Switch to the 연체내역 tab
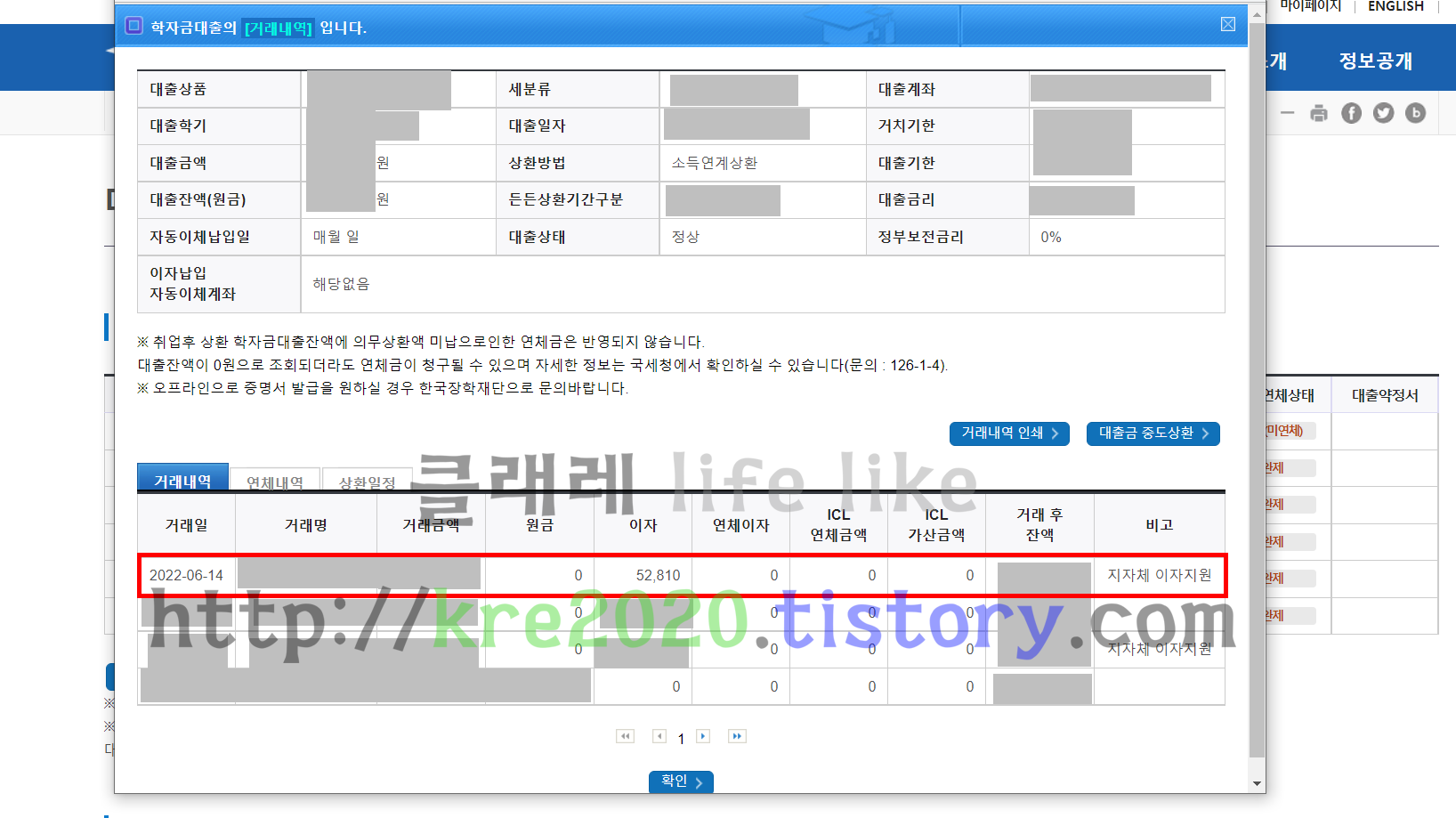 (x=275, y=481)
